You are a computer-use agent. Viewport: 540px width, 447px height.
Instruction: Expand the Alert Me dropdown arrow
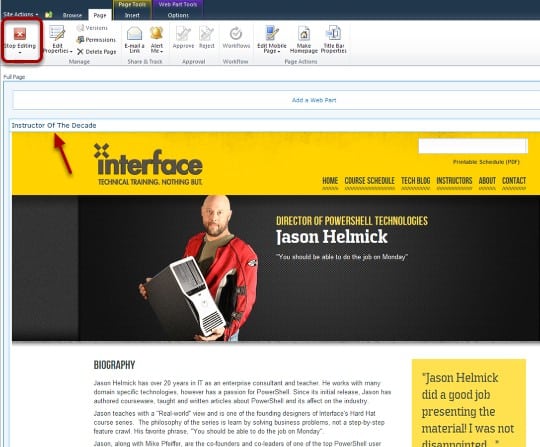pos(162,51)
